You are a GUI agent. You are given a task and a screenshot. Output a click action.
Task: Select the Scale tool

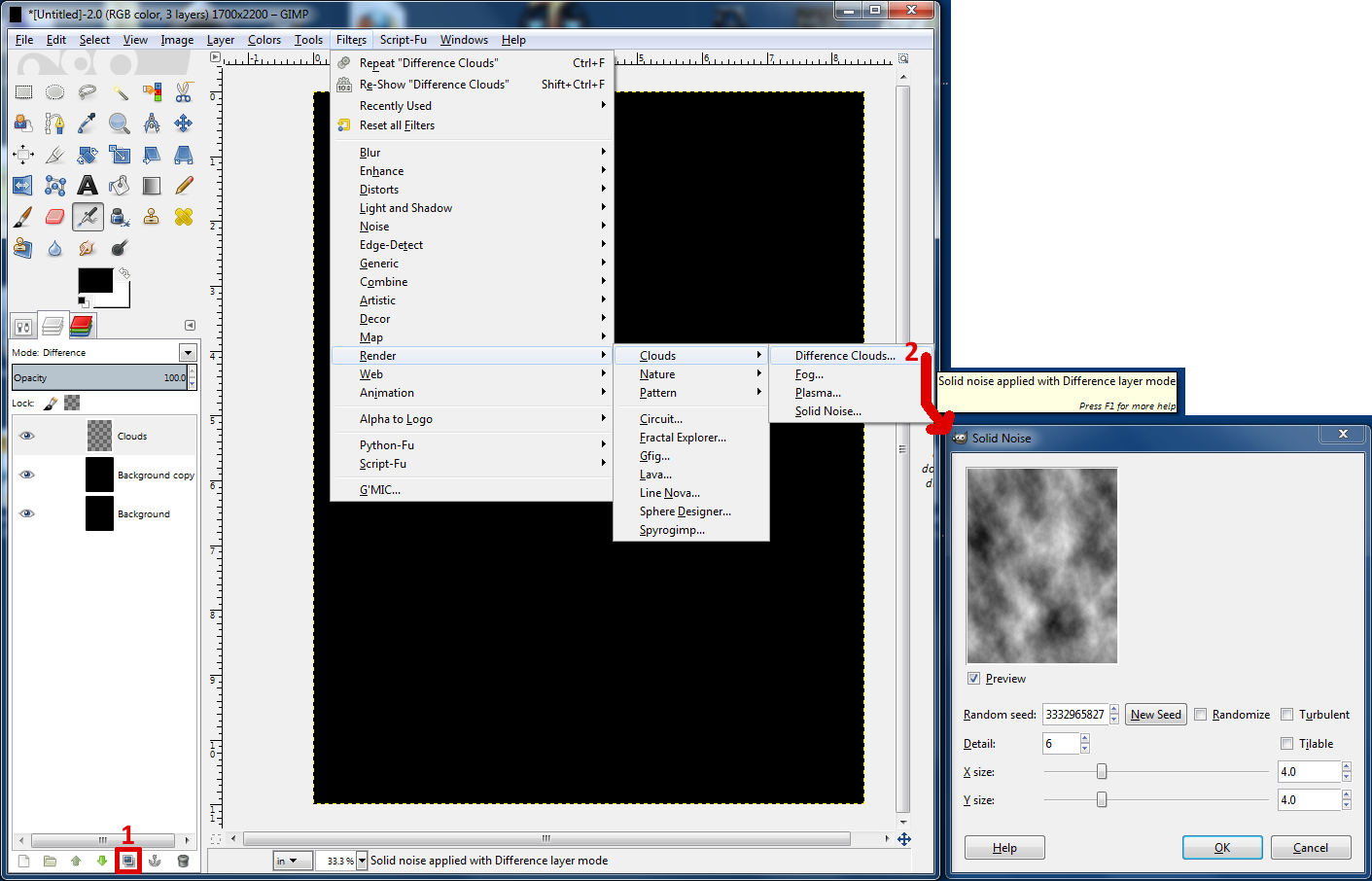(x=120, y=155)
